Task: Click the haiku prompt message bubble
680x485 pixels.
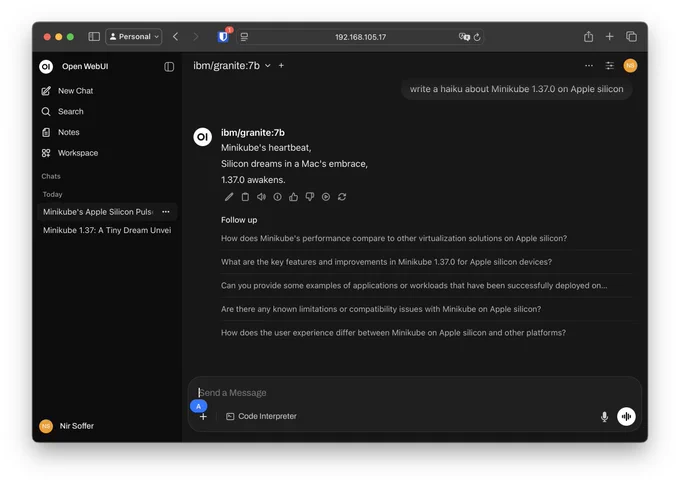Action: 516,89
